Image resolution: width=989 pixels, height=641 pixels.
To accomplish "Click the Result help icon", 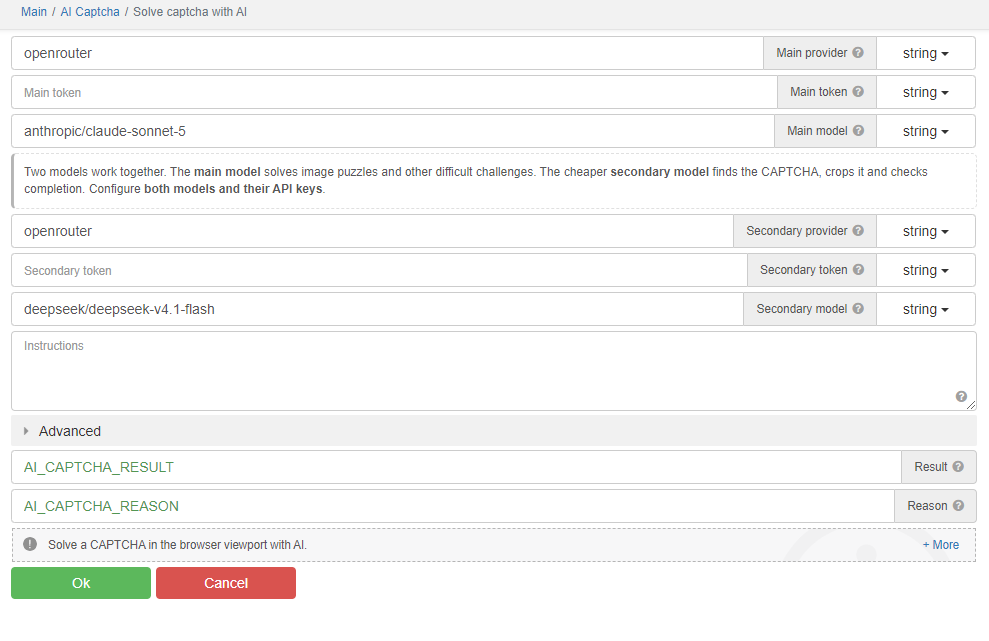I will tap(958, 467).
